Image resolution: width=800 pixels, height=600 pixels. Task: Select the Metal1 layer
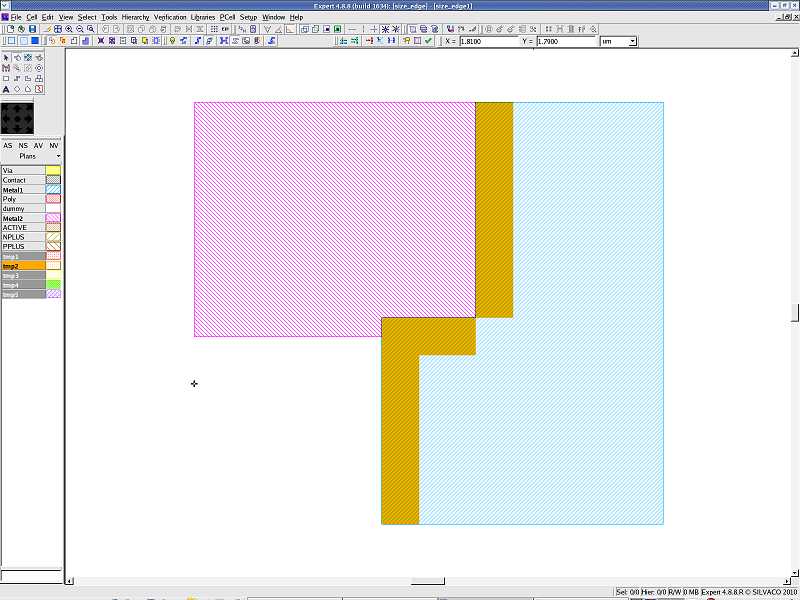pyautogui.click(x=22, y=189)
